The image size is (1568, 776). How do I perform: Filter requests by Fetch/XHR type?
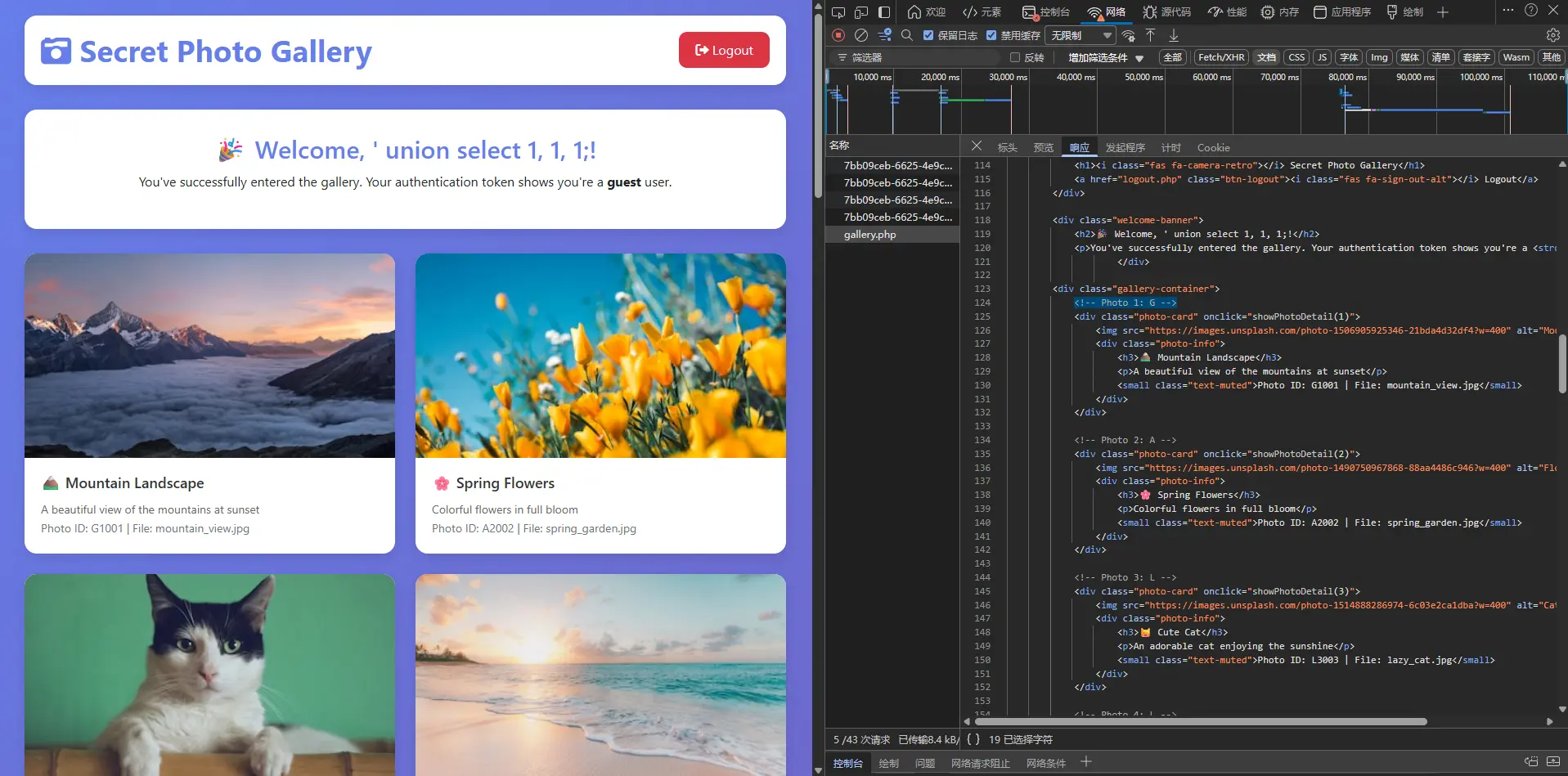tap(1220, 57)
